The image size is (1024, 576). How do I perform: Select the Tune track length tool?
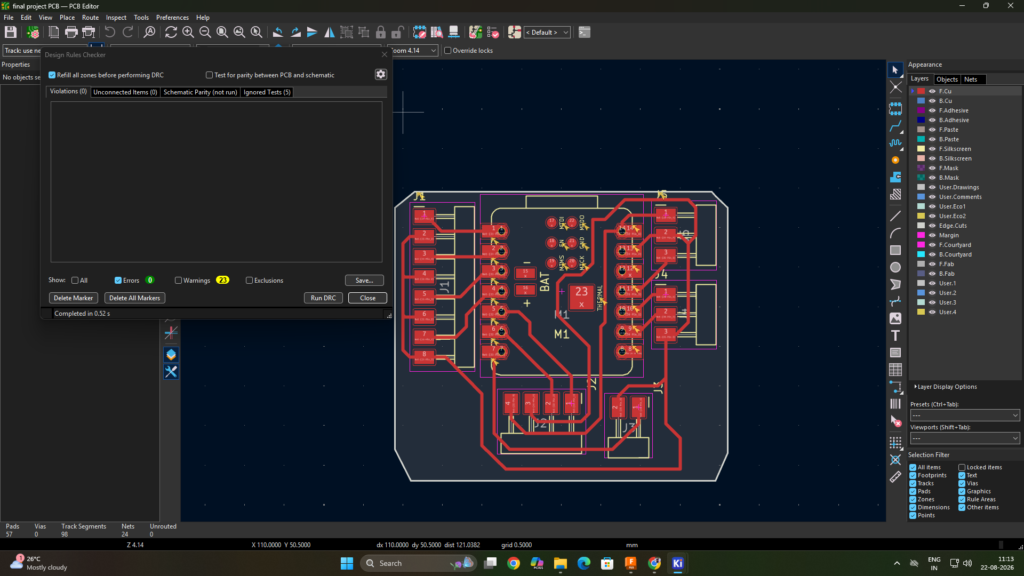[895, 142]
